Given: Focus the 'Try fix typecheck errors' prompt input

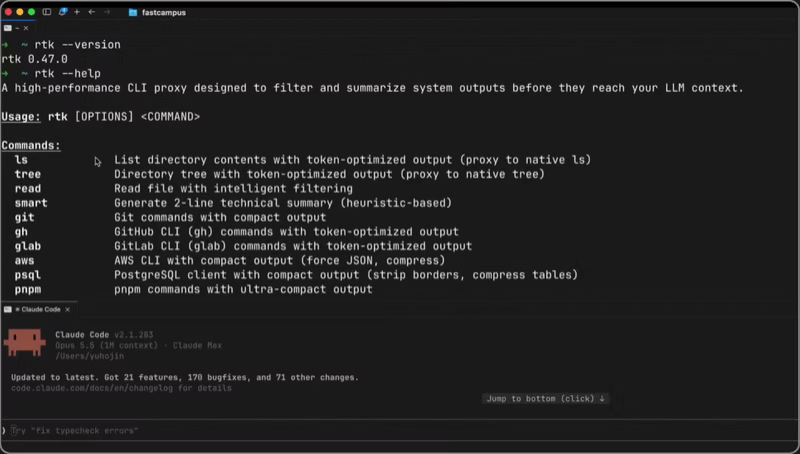Looking at the screenshot, I should [x=400, y=431].
